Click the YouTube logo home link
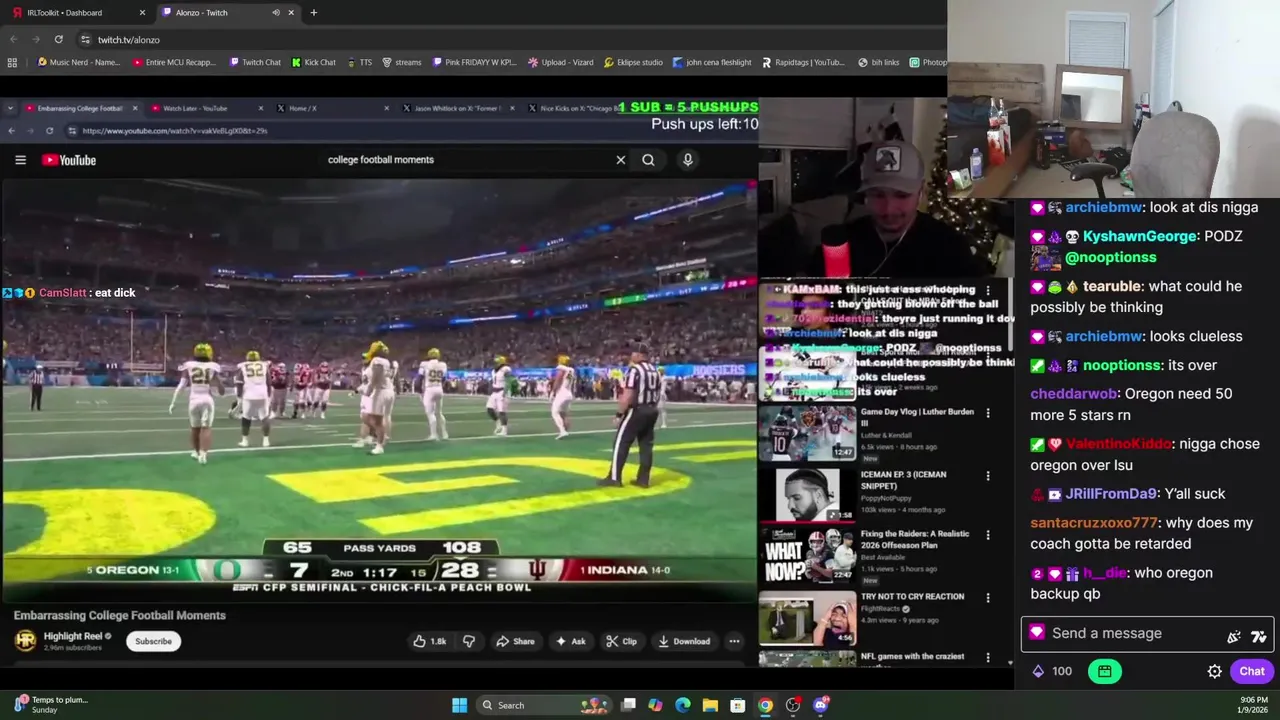This screenshot has width=1280, height=720. click(69, 160)
